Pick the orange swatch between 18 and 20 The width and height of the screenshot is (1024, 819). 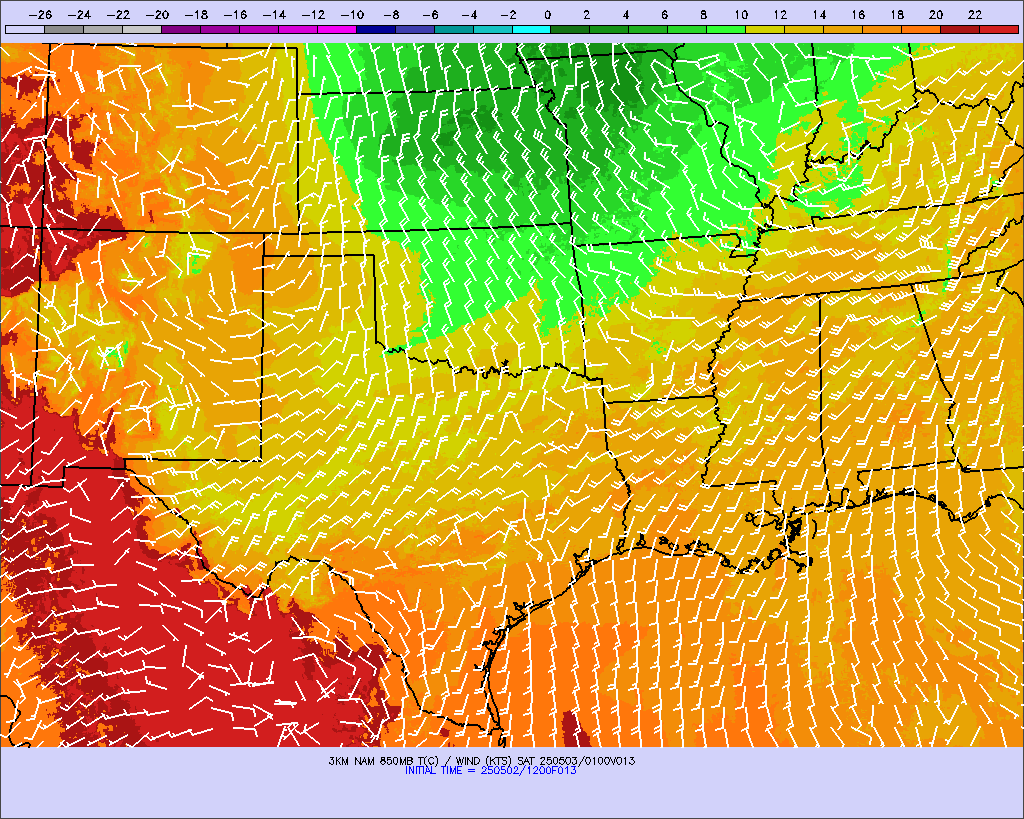tap(921, 29)
